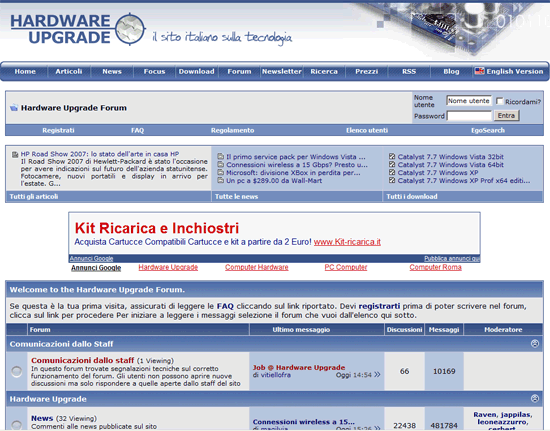550x431 pixels.
Task: Click news icon beside Il primo service pack
Action: [x=221, y=156]
